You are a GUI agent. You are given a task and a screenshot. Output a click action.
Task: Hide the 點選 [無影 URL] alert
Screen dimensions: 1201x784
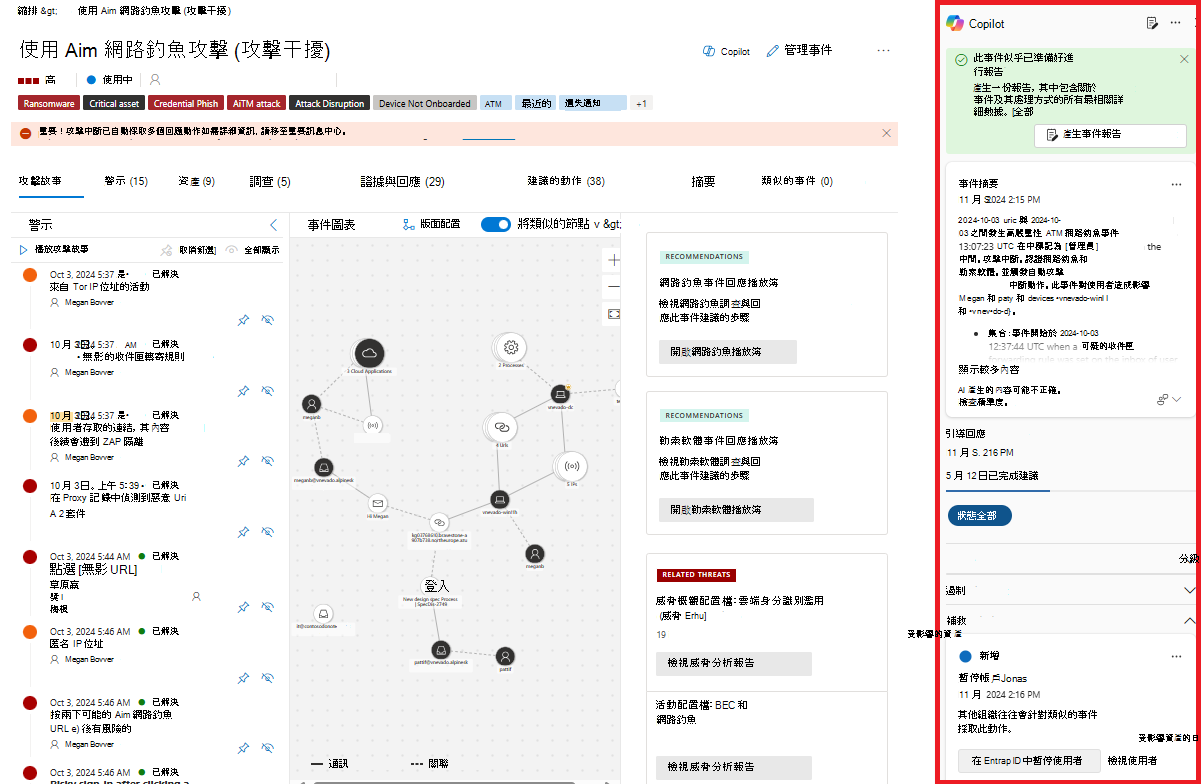pyautogui.click(x=267, y=607)
